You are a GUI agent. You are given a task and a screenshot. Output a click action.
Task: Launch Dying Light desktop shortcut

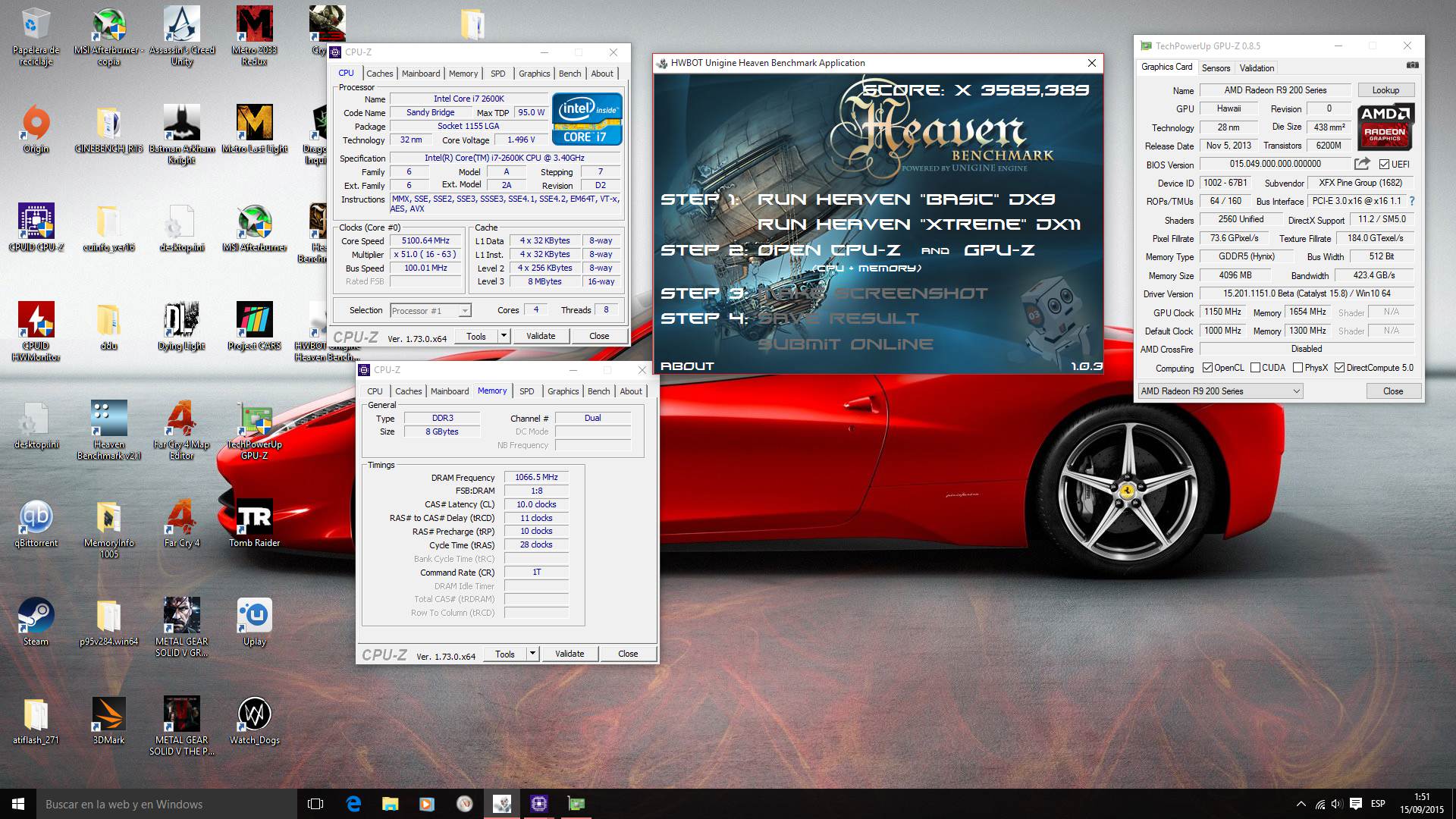point(182,326)
